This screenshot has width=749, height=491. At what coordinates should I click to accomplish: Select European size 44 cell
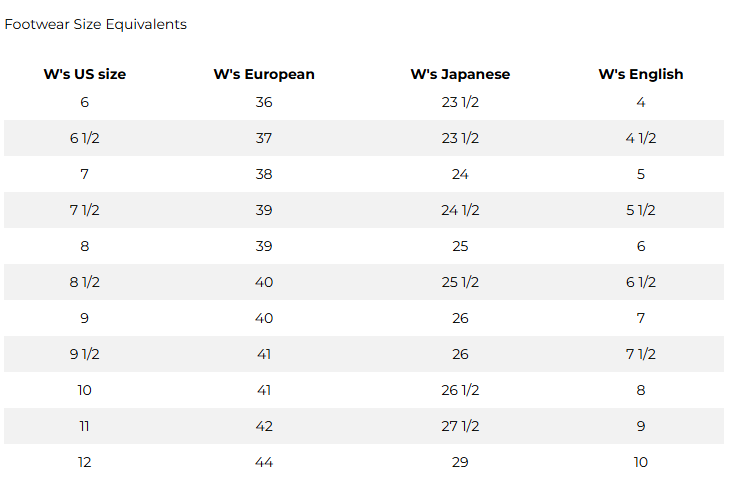pyautogui.click(x=264, y=462)
